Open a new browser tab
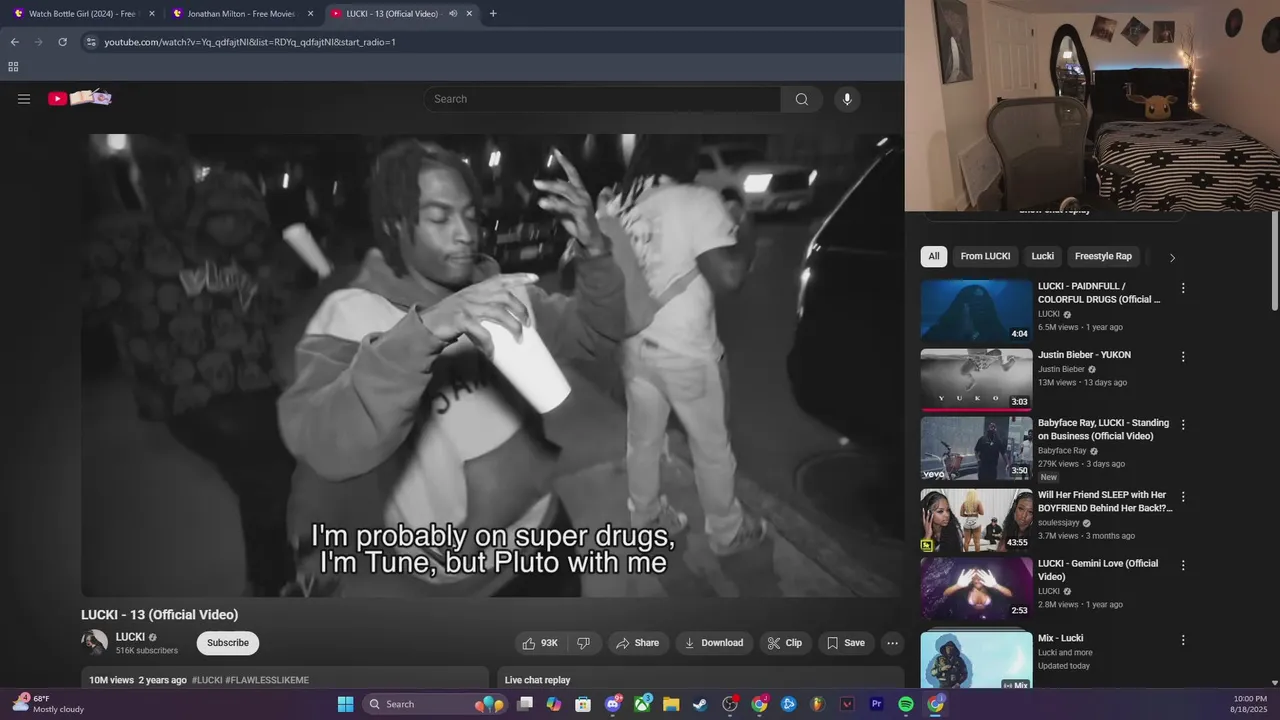The width and height of the screenshot is (1280, 720). [x=493, y=14]
